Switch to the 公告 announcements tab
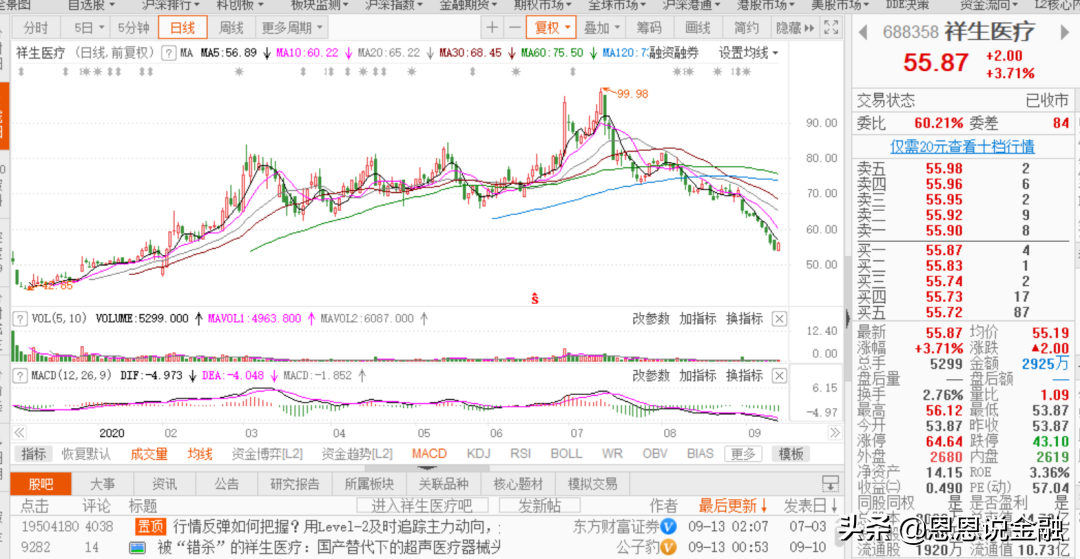Screen dimensions: 1080x559 point(227,483)
